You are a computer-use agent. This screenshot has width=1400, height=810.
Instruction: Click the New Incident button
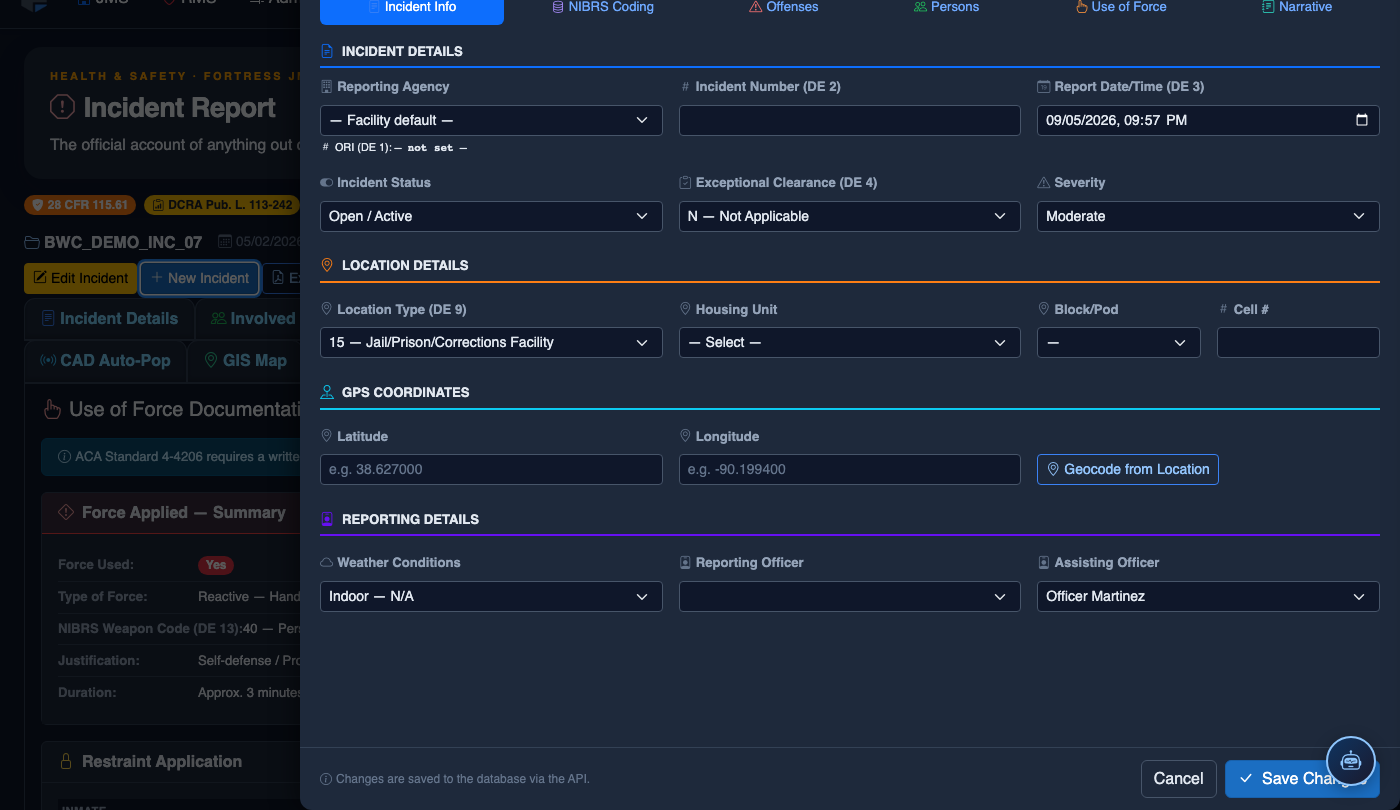200,278
